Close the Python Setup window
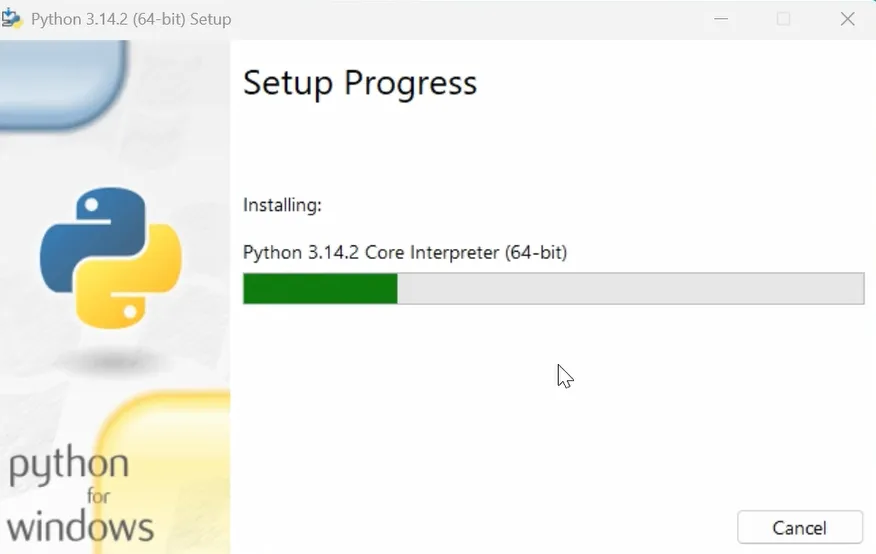The height and width of the screenshot is (554, 876). point(847,19)
